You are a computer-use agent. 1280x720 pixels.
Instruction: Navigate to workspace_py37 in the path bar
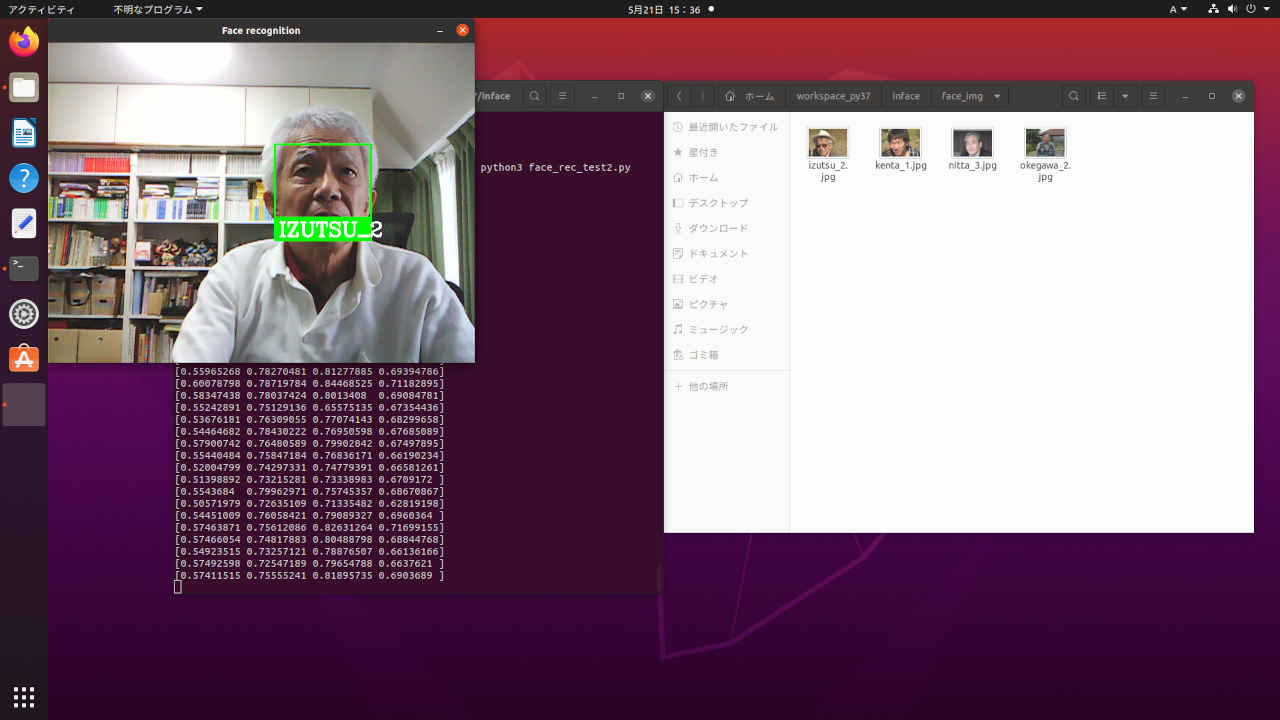click(x=833, y=96)
